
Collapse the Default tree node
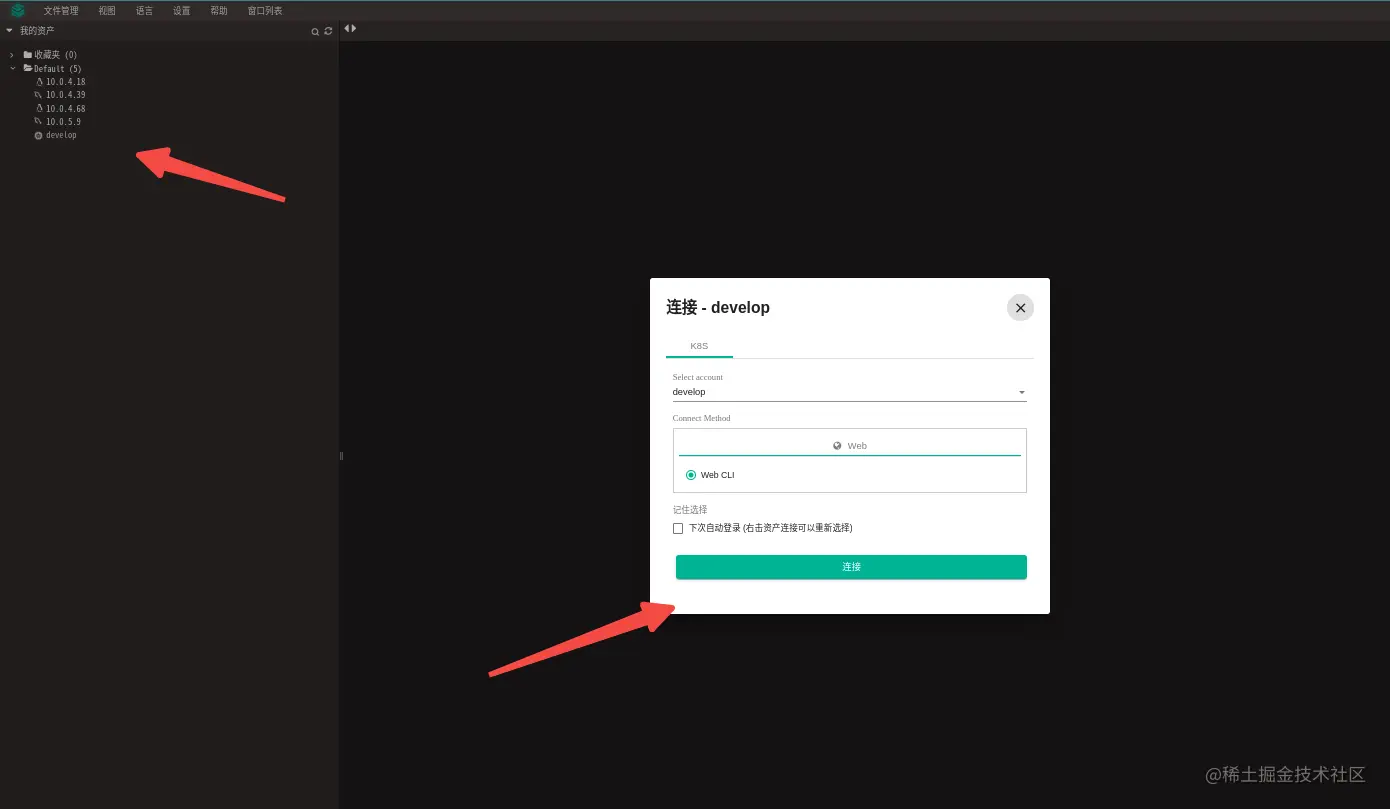pos(12,68)
